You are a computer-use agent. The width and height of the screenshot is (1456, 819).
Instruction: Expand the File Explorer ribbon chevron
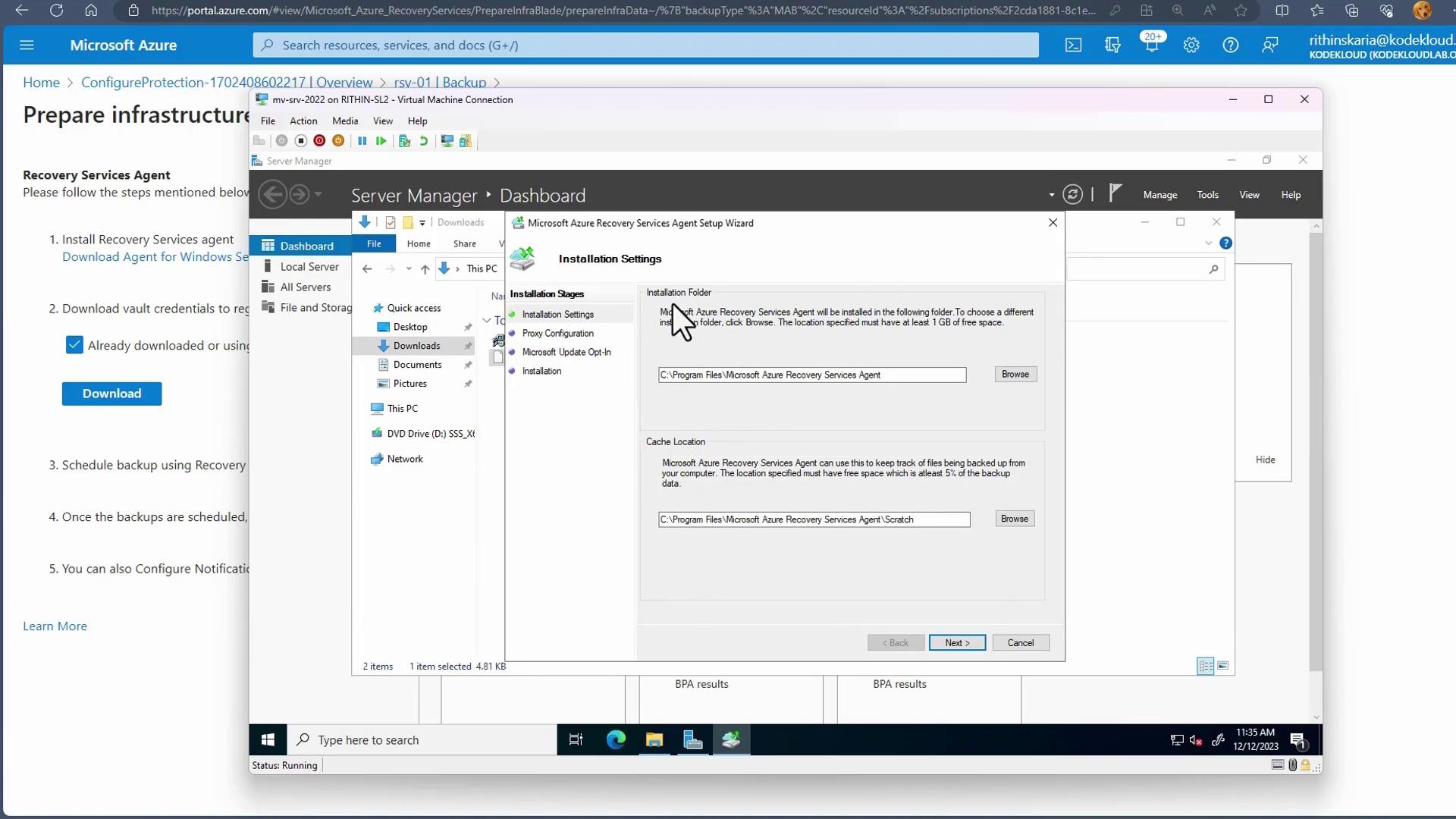[1208, 243]
